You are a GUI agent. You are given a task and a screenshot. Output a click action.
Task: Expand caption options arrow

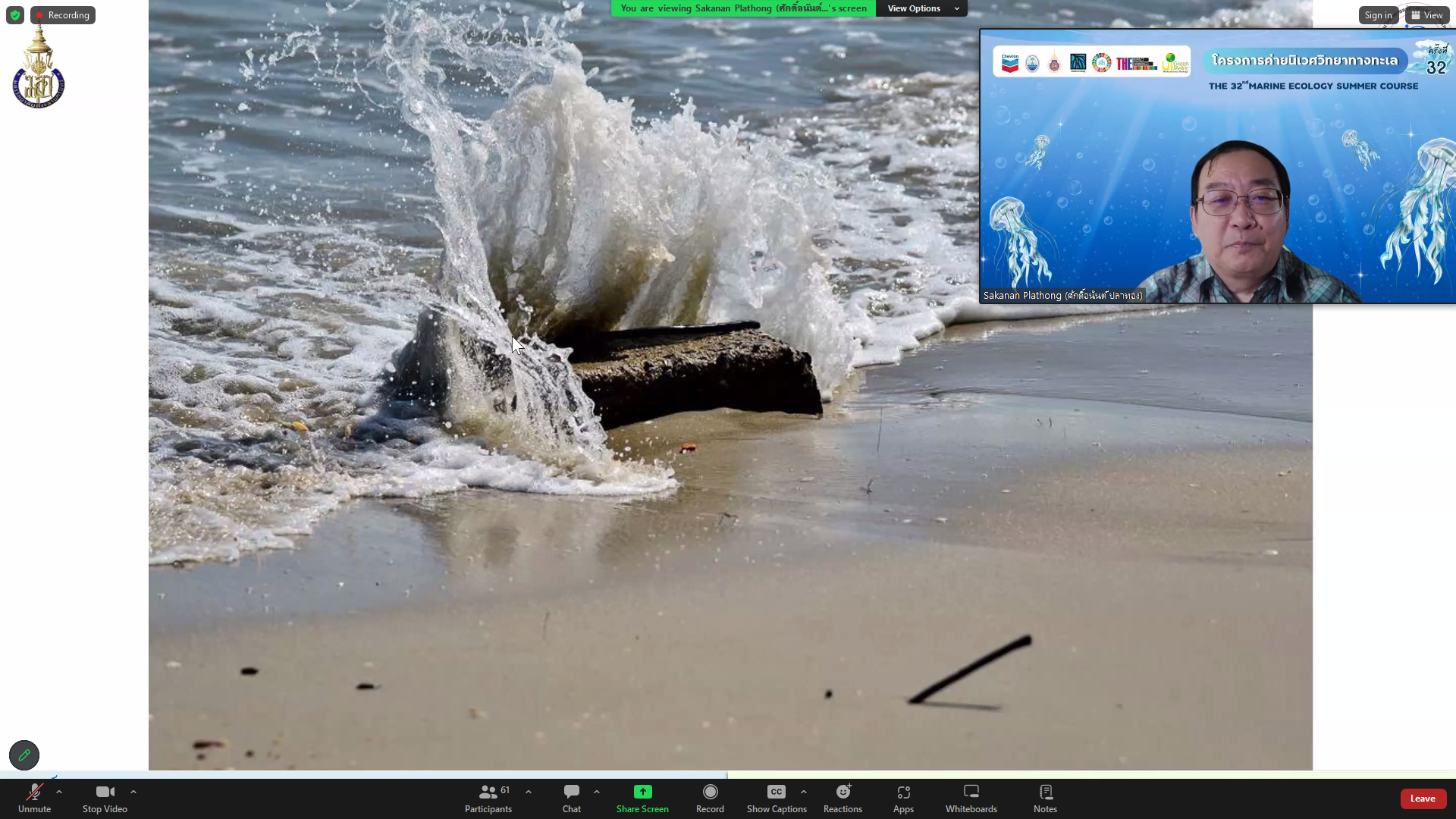804,792
